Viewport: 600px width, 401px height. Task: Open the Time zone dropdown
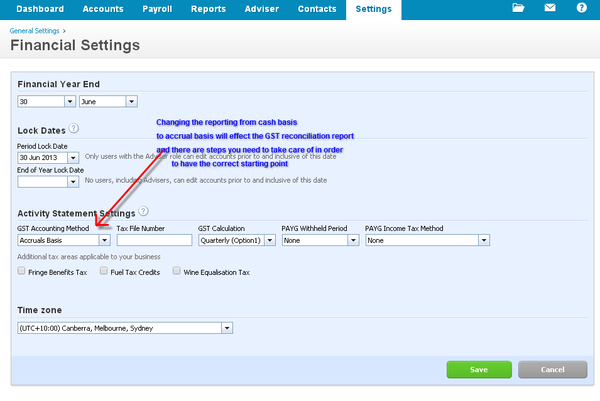click(125, 327)
